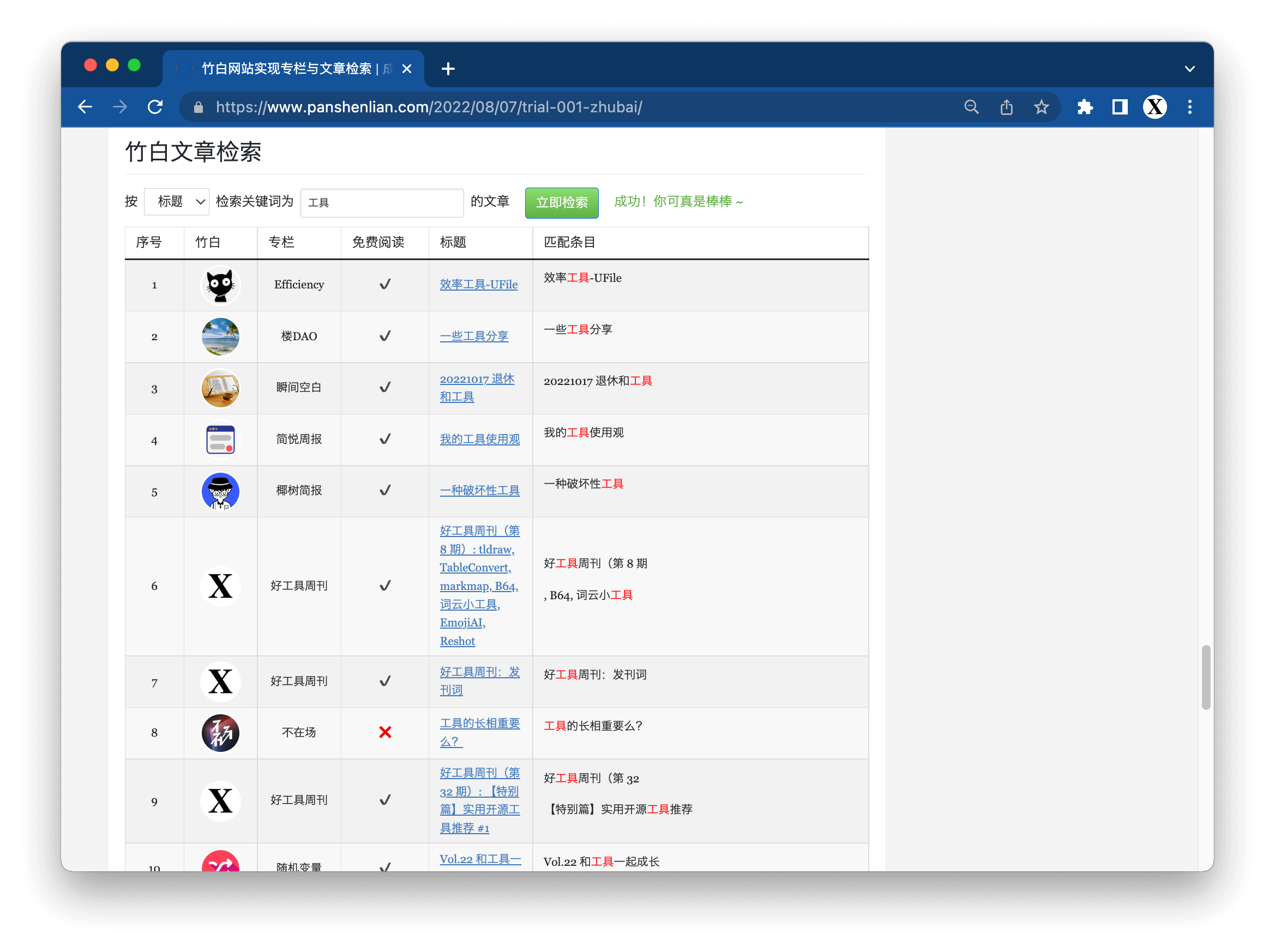Focus the keyword field containing 工具
1275x952 pixels.
pos(382,202)
